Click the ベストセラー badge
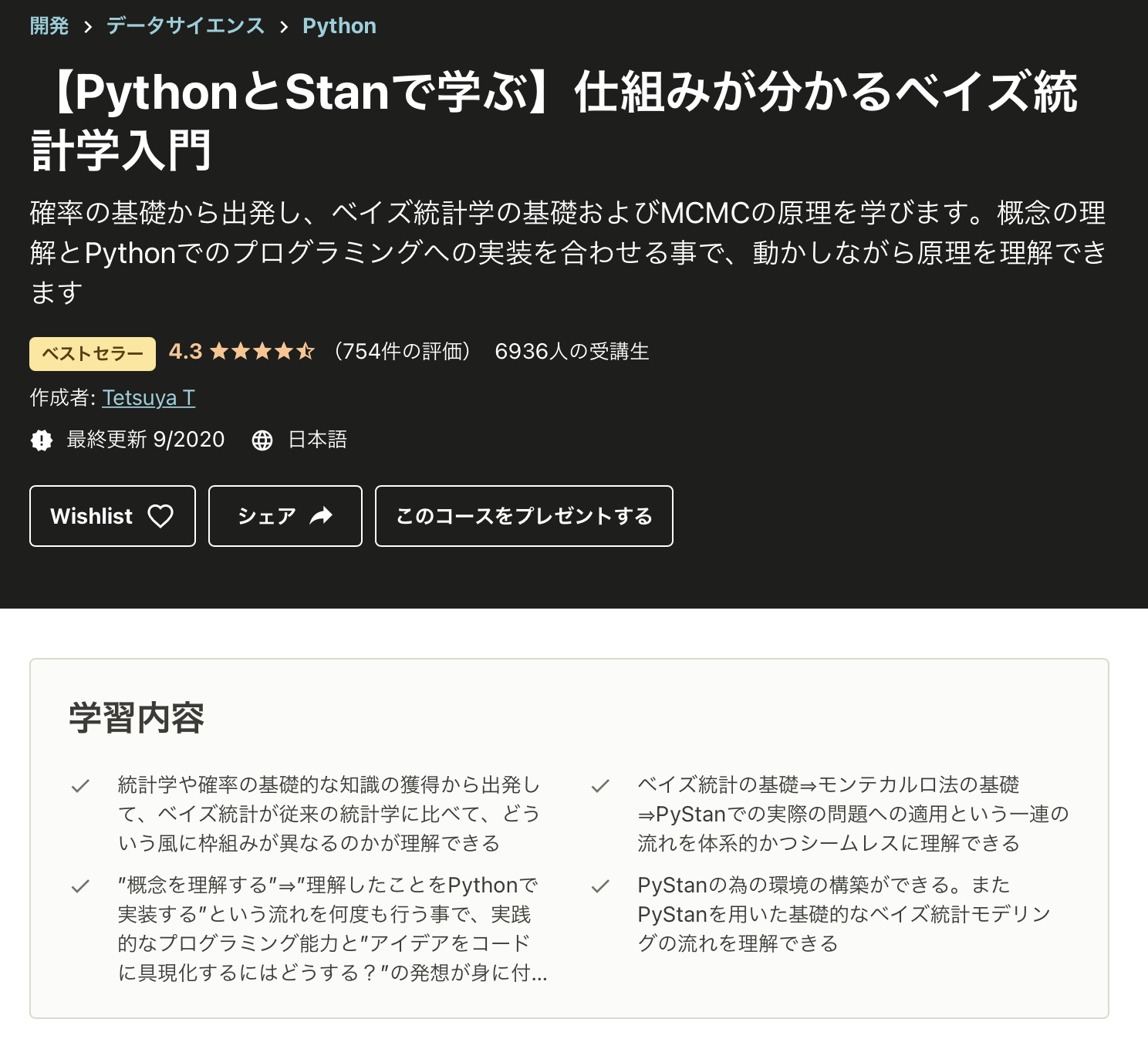Screen dimensions: 1148x1039 [x=93, y=354]
